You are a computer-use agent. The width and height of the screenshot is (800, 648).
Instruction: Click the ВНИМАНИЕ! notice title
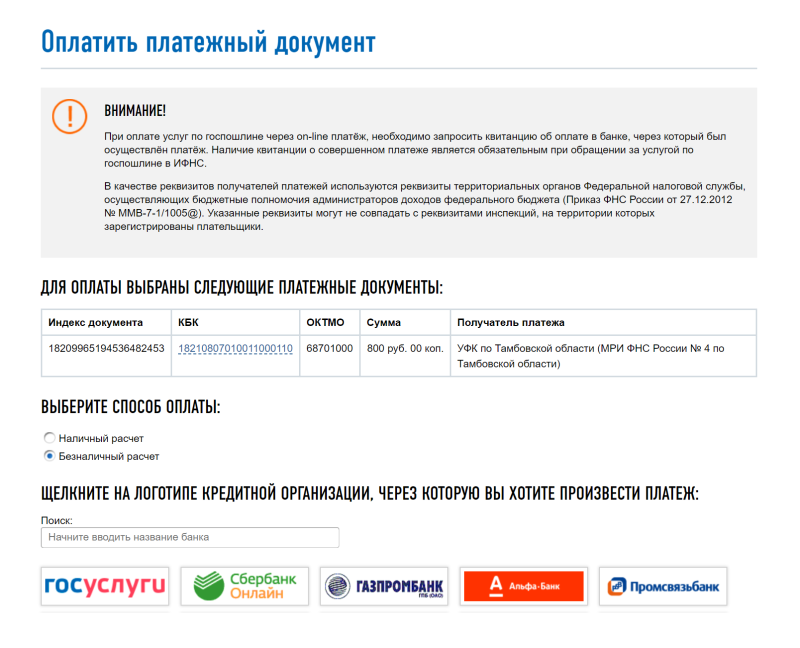point(135,111)
